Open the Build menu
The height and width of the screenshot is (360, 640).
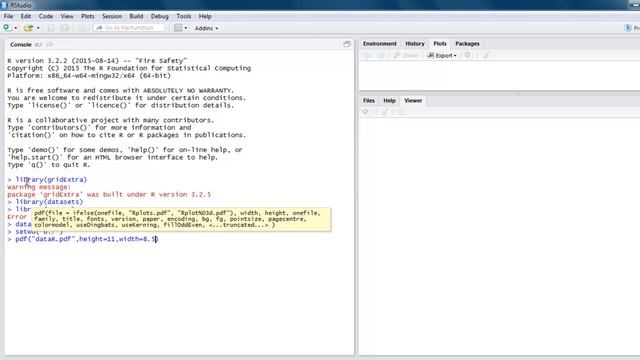click(x=136, y=16)
